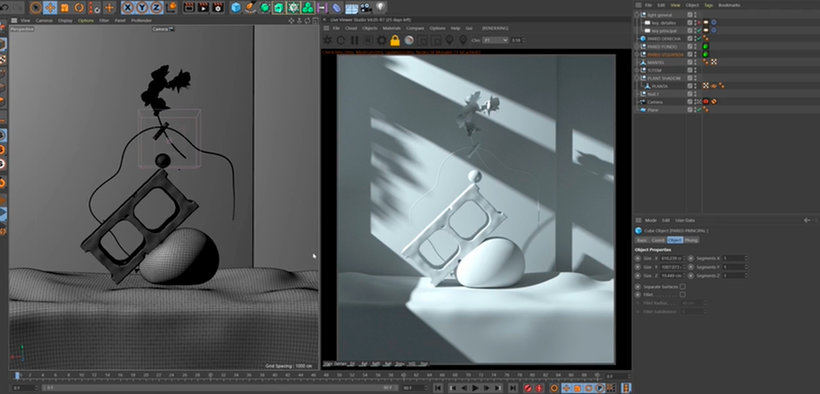Switch to the Basic attribute tab

point(641,240)
